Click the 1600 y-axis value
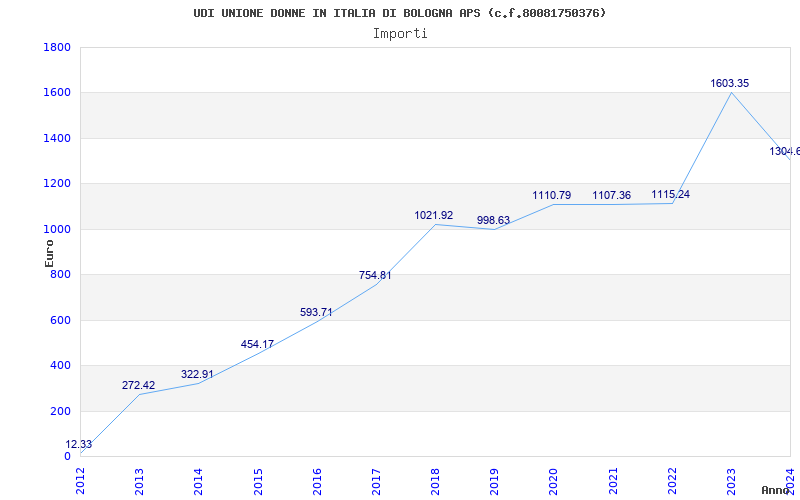The width and height of the screenshot is (800, 500). [57, 93]
